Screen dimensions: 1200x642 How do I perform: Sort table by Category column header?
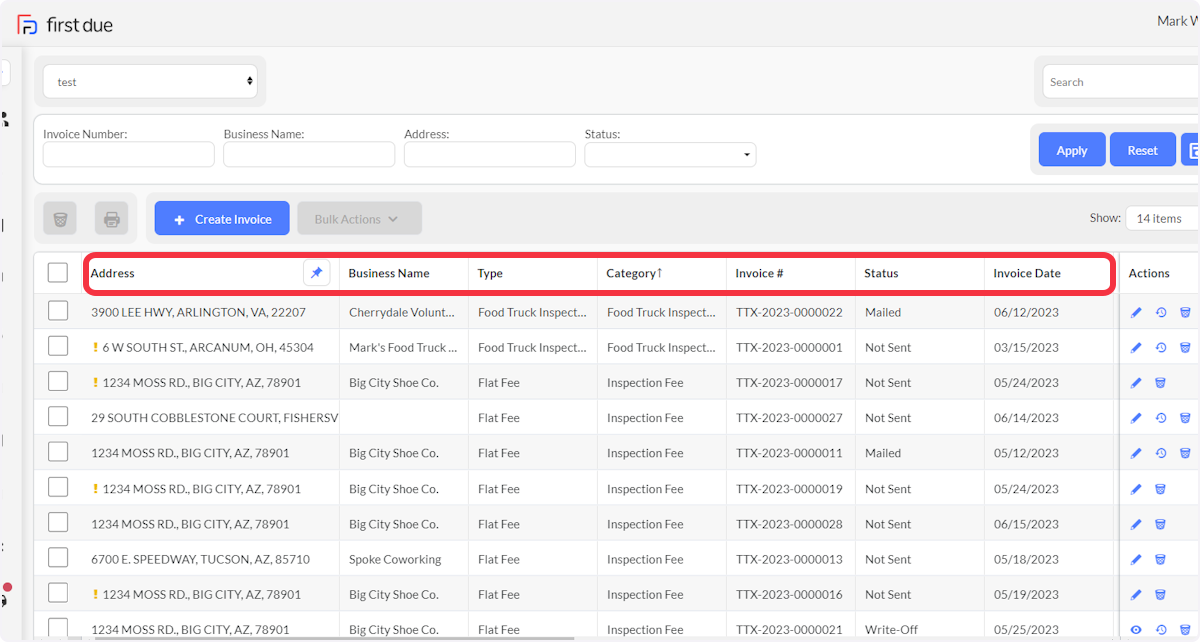(635, 273)
